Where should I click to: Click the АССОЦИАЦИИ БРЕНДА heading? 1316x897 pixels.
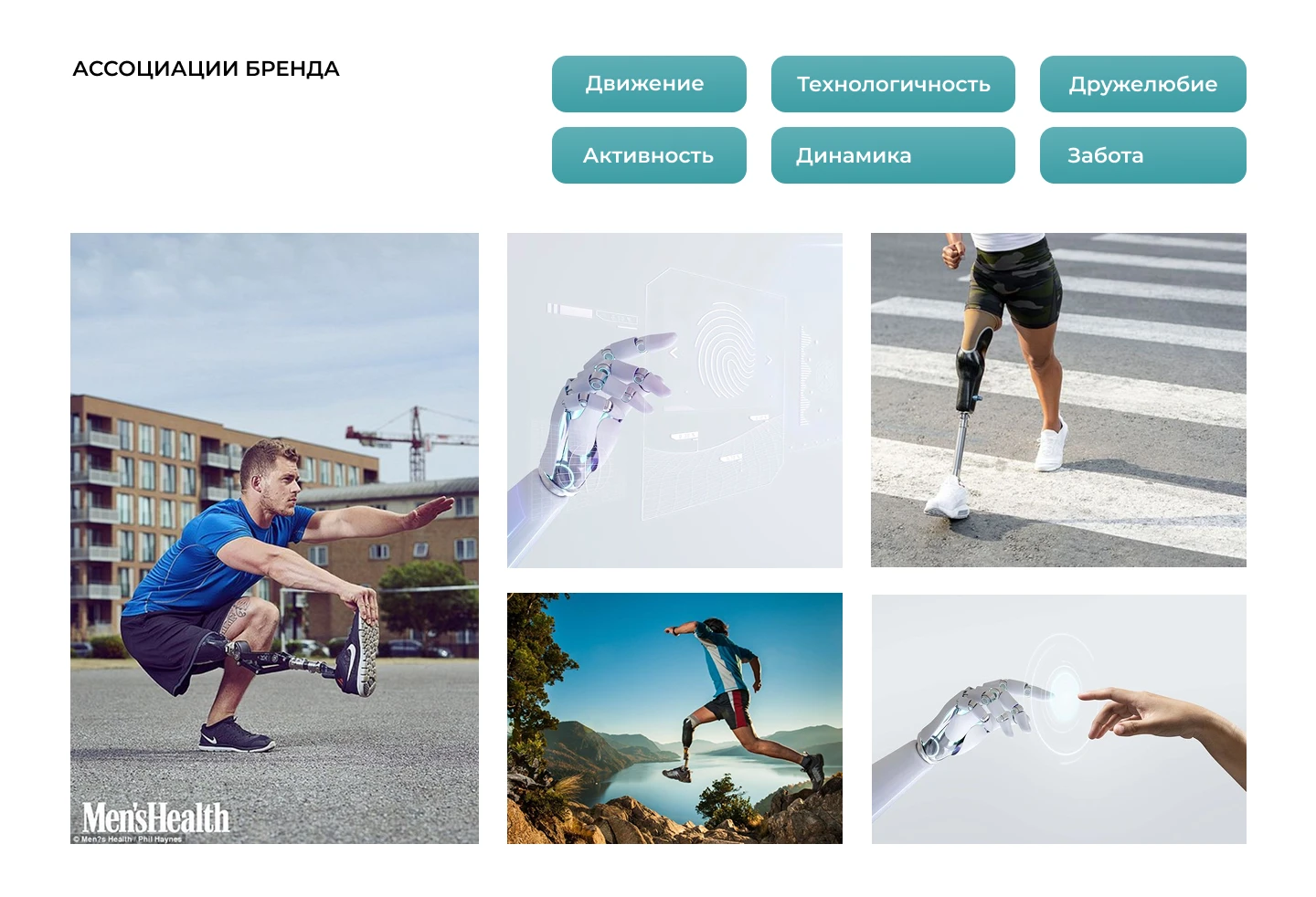(x=206, y=69)
